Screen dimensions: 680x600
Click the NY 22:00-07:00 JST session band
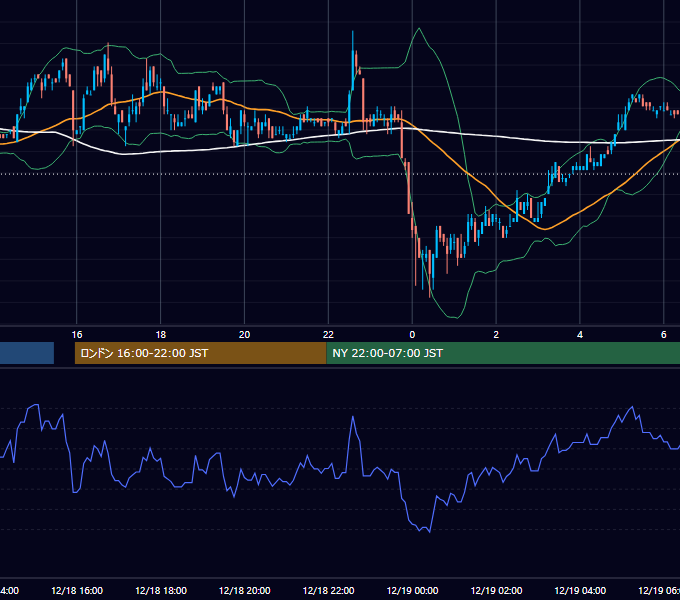point(503,353)
